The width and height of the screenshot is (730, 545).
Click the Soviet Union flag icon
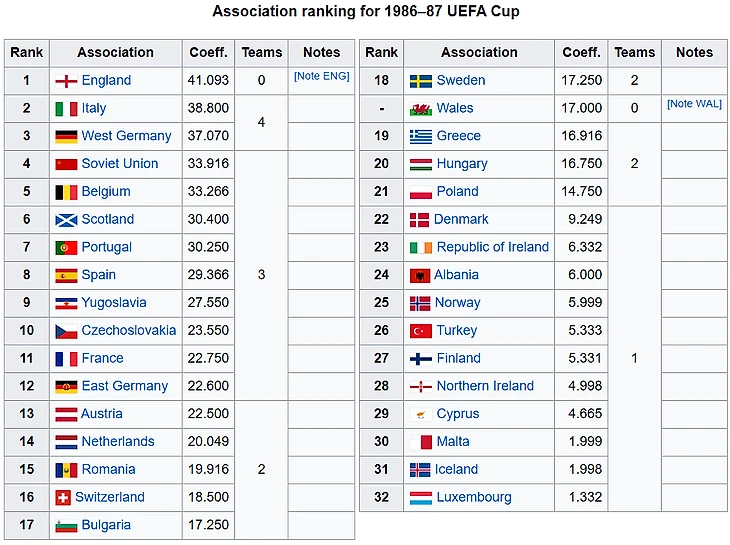pyautogui.click(x=66, y=164)
